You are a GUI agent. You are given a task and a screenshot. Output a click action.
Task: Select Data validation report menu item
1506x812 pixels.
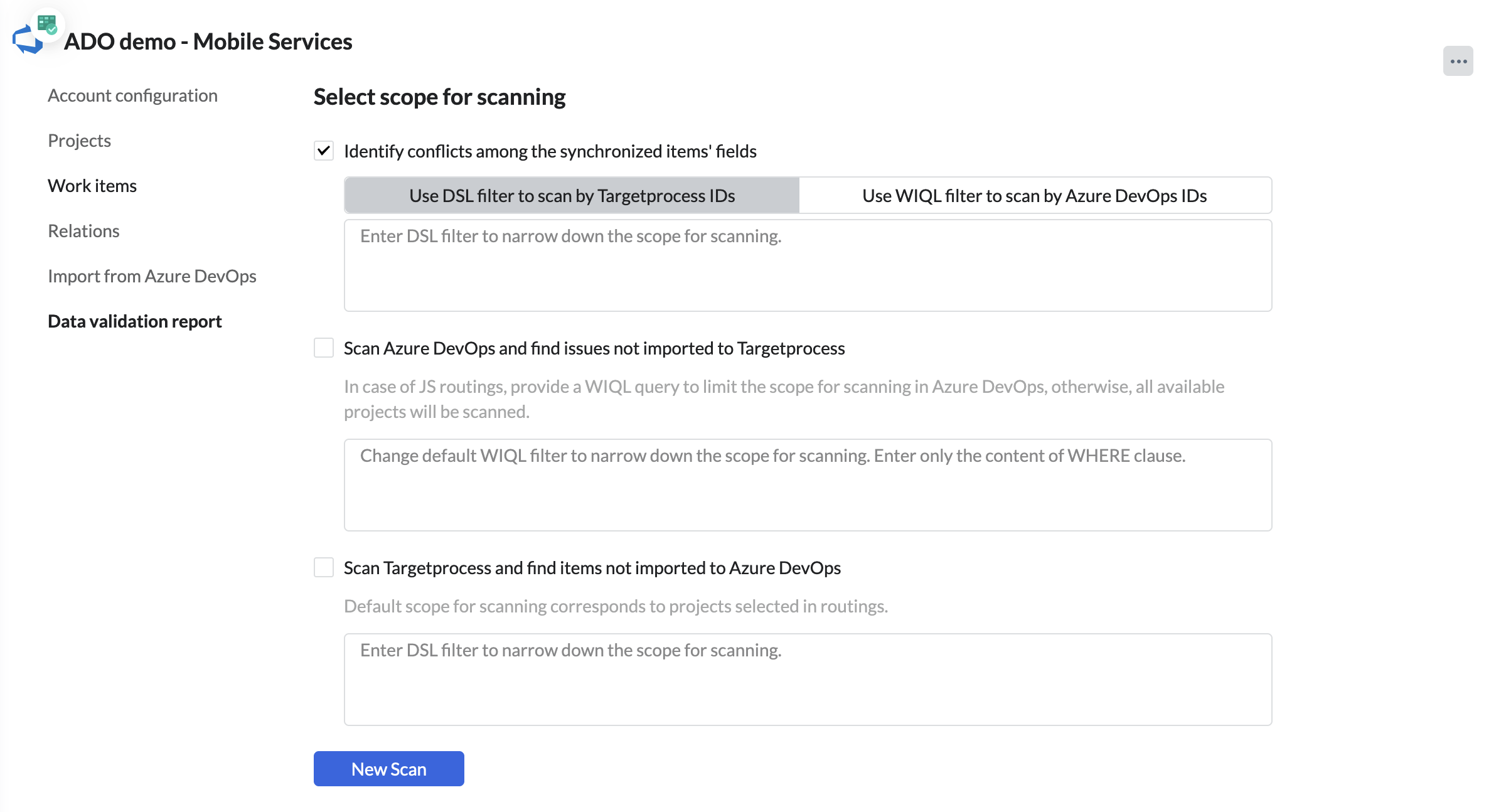pyautogui.click(x=135, y=321)
